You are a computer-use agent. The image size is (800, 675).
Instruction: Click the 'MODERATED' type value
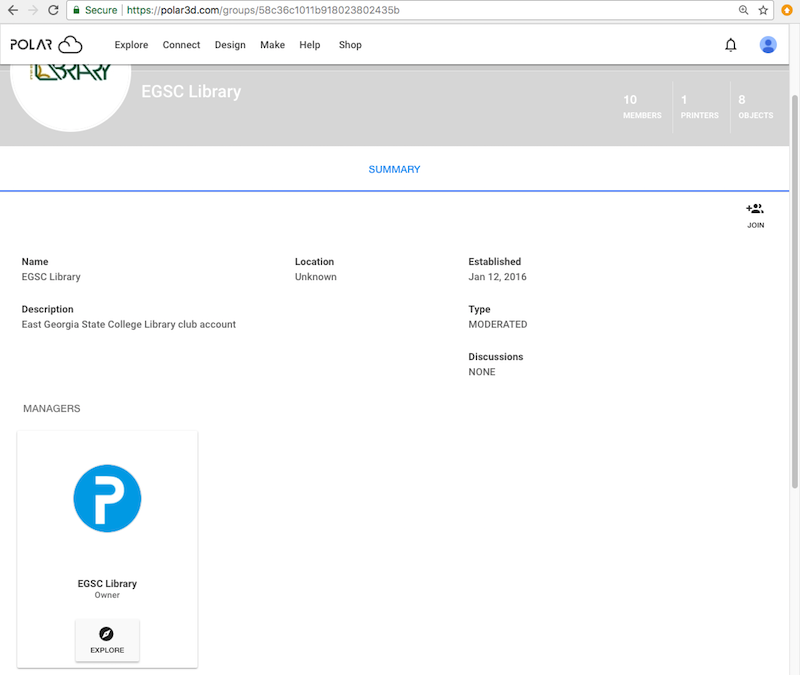tap(497, 324)
